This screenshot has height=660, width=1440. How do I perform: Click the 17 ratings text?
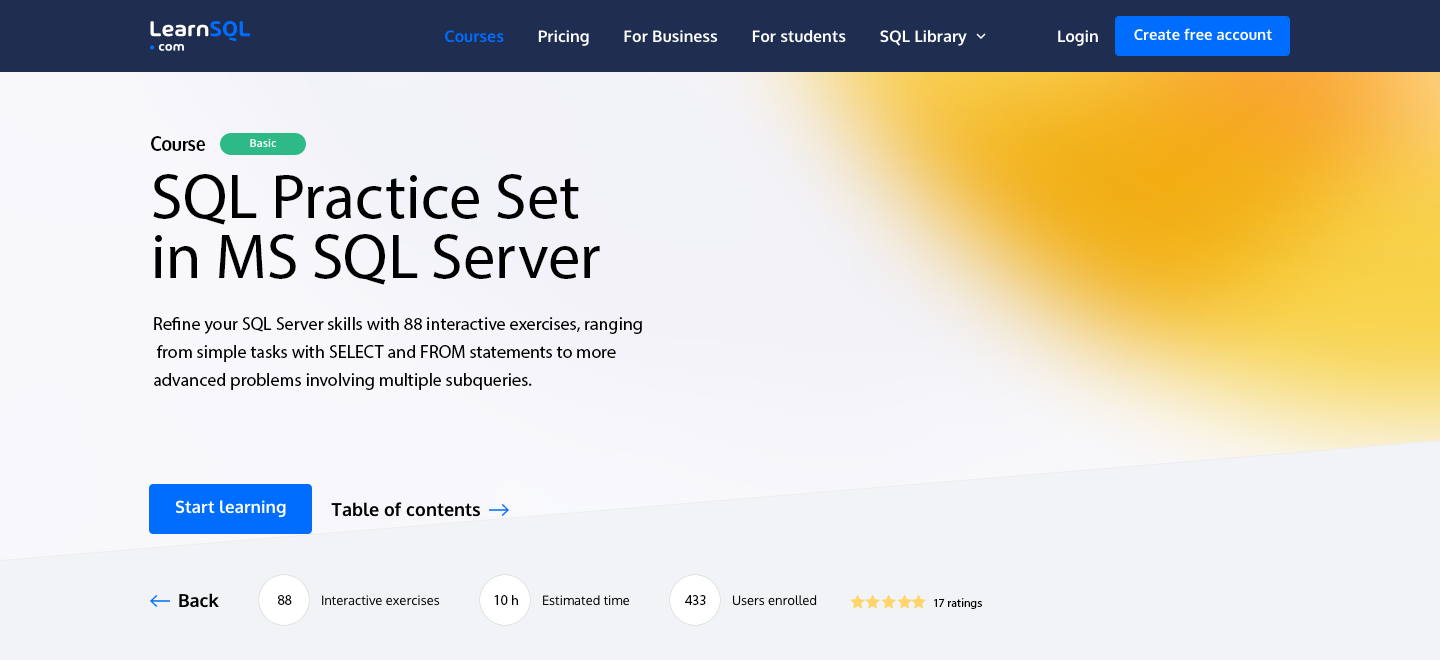click(958, 603)
